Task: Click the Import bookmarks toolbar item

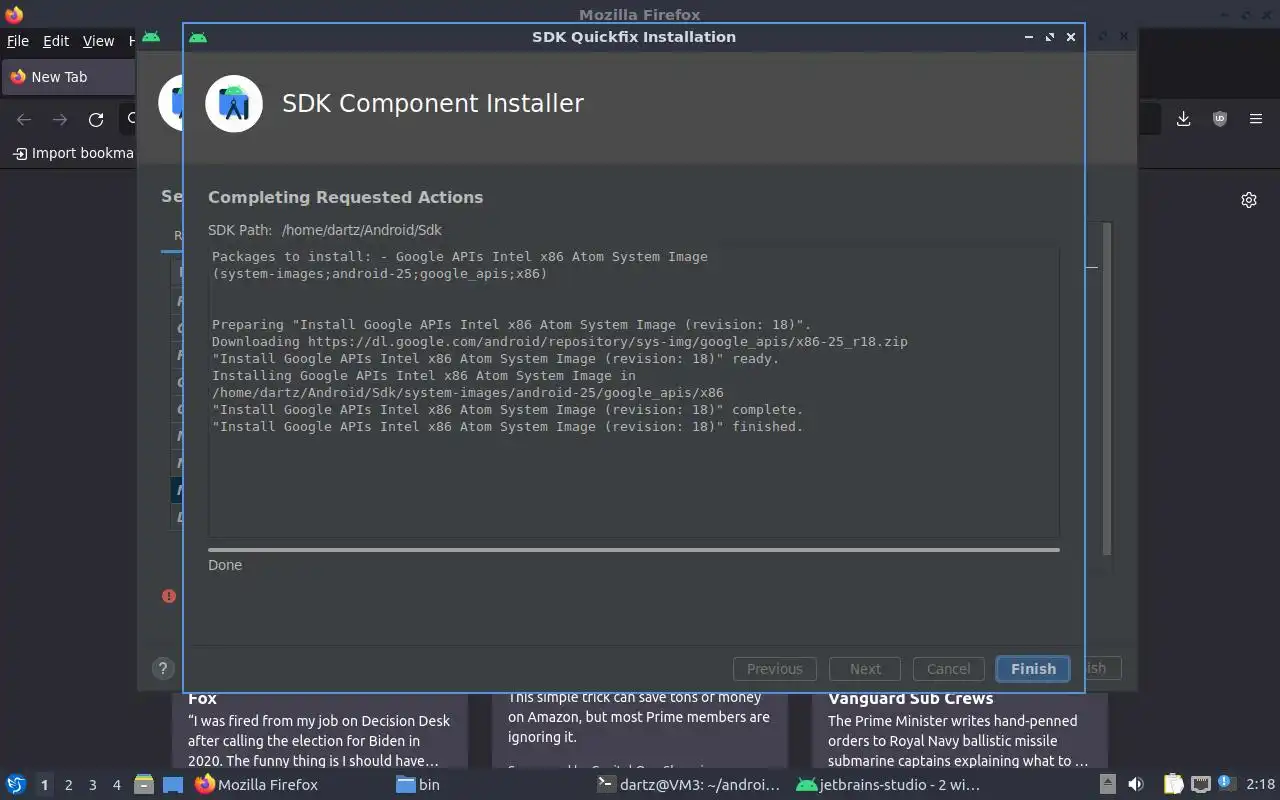Action: (73, 153)
